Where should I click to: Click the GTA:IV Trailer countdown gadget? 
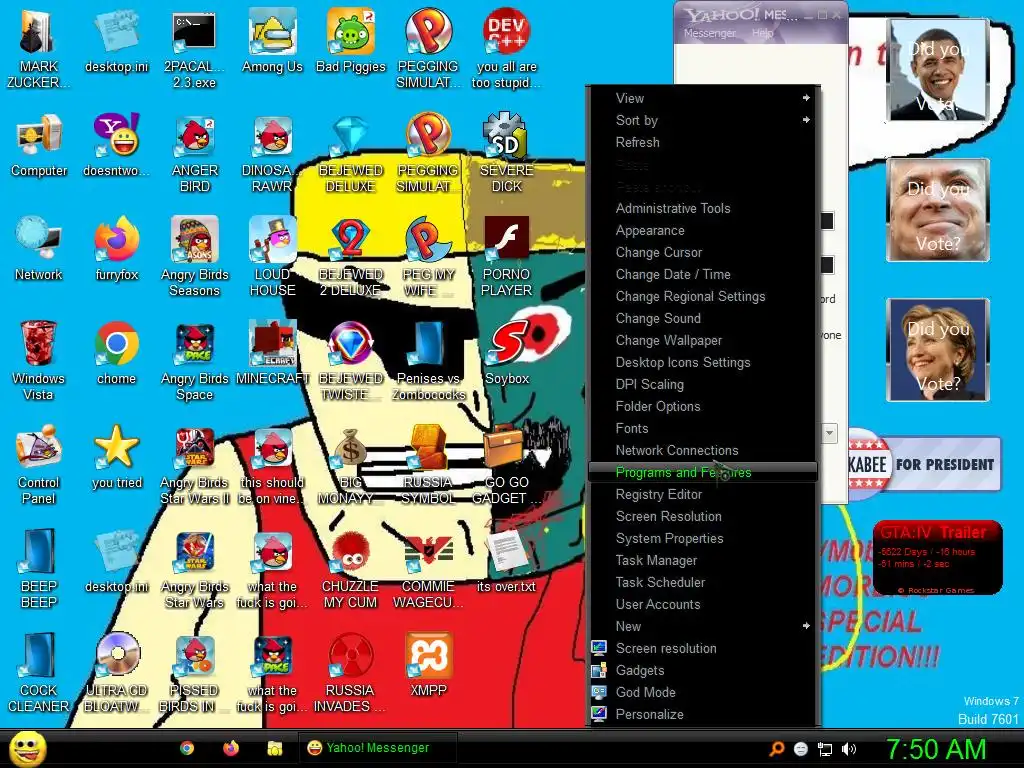coord(937,557)
